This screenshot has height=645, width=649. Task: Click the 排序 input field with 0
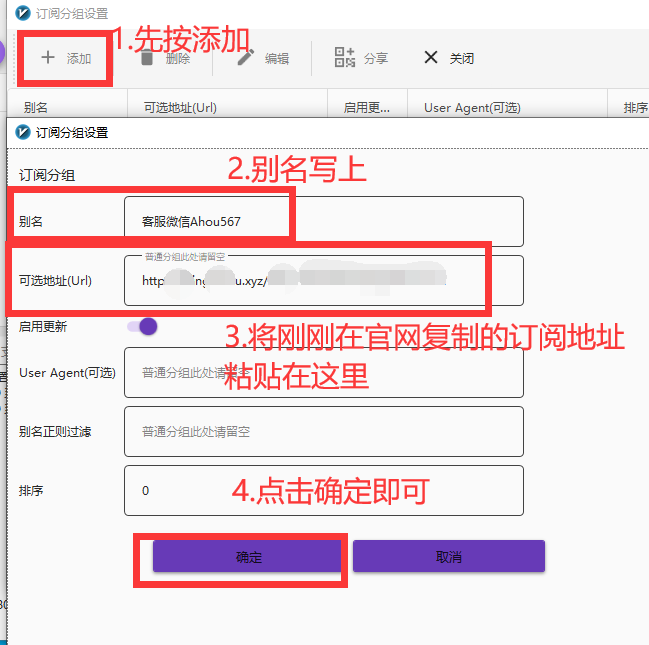click(324, 491)
